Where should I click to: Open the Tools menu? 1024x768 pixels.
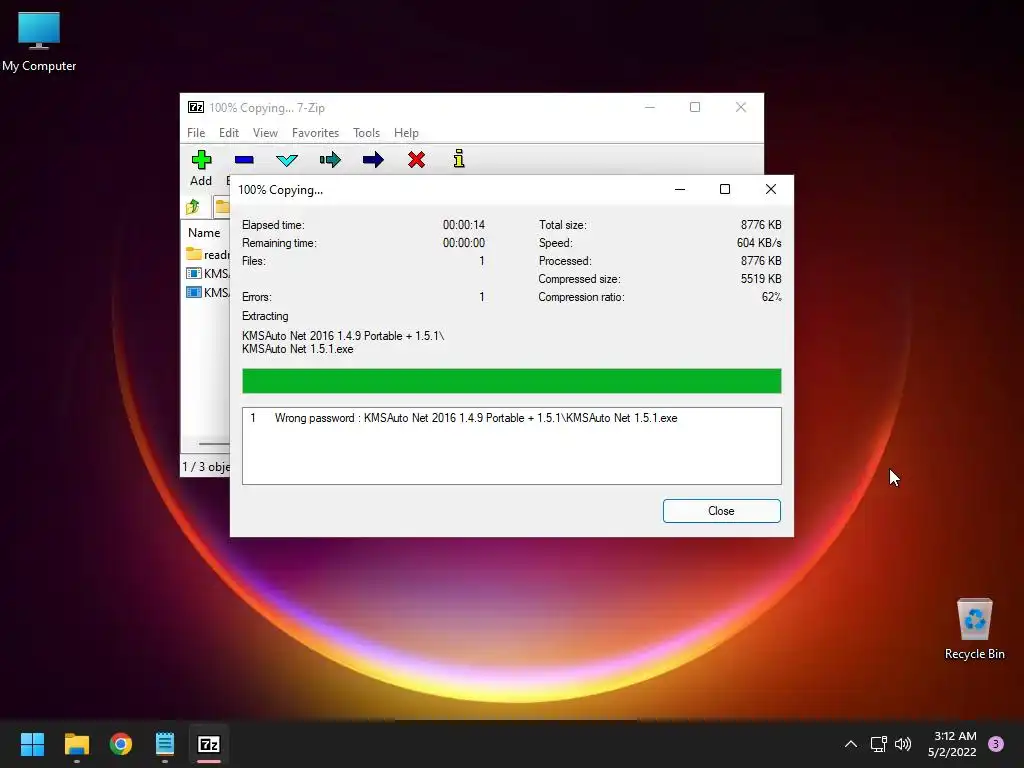(366, 133)
